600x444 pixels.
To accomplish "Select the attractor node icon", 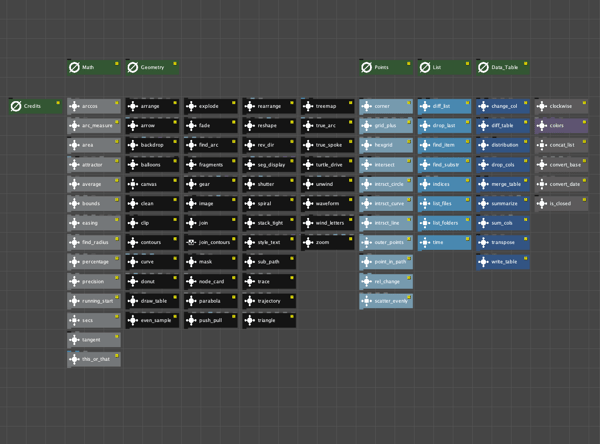I will (74, 165).
